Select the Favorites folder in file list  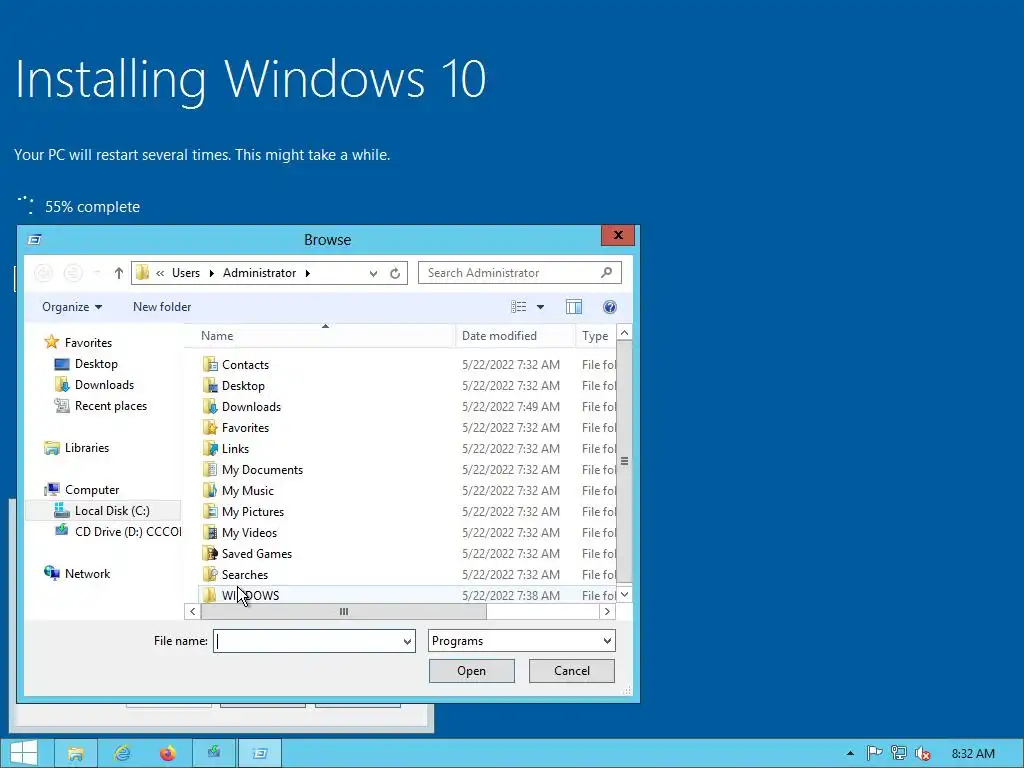pos(245,427)
